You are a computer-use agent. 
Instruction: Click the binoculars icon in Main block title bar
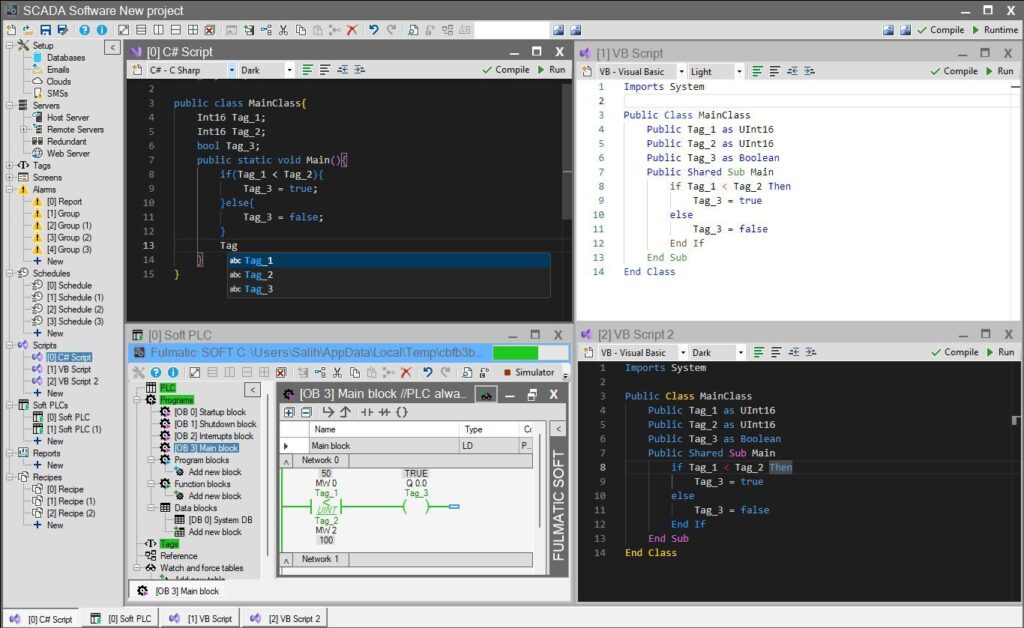[x=485, y=395]
